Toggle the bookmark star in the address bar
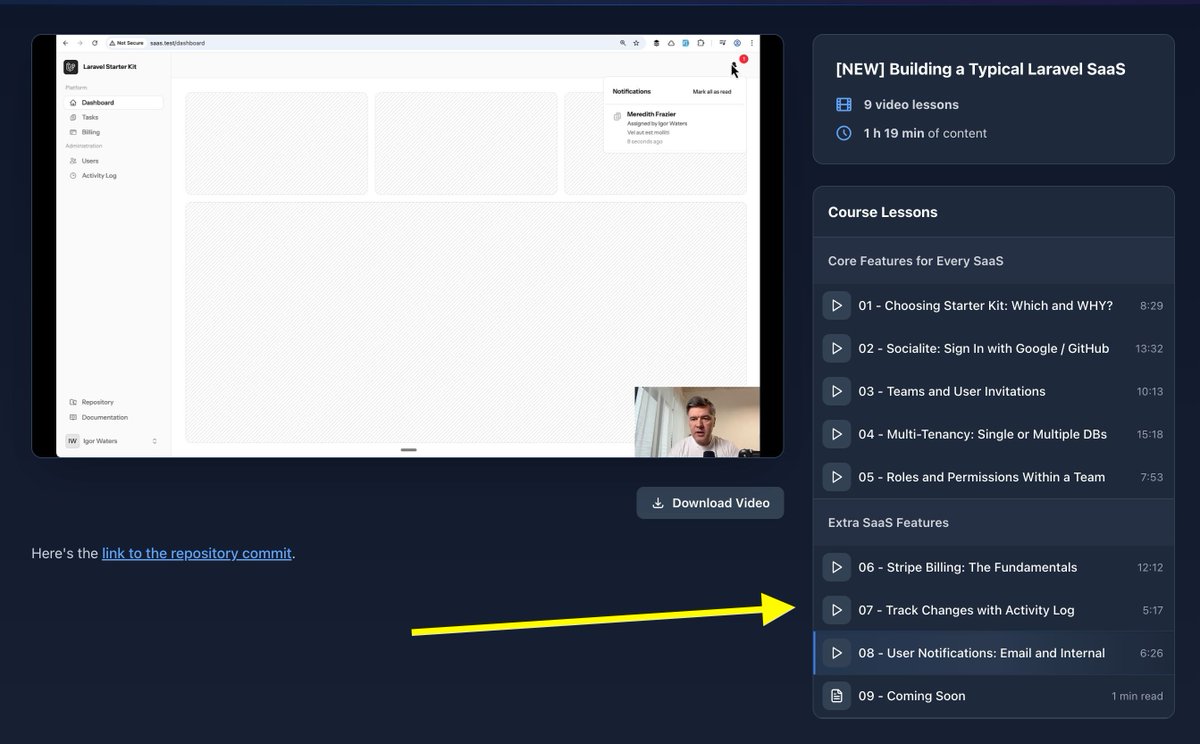Image resolution: width=1200 pixels, height=744 pixels. pos(635,44)
